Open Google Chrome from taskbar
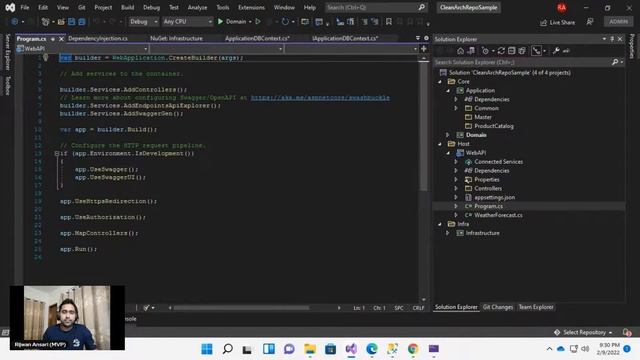The image size is (640, 360). pyautogui.click(x=413, y=349)
